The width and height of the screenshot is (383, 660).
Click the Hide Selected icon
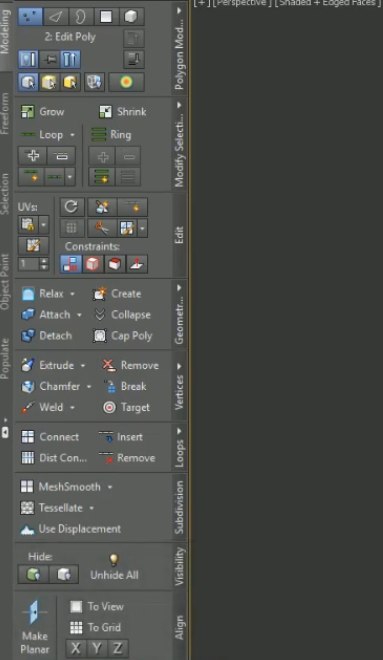coord(33,574)
